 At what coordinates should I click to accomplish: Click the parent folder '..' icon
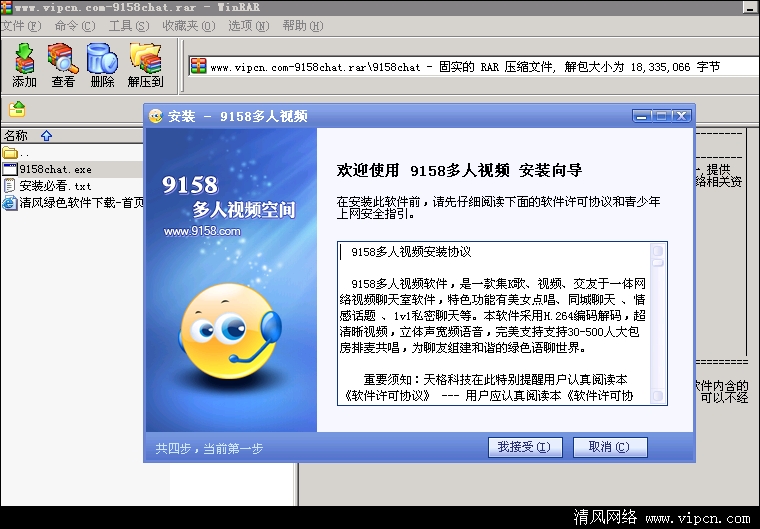coord(10,153)
